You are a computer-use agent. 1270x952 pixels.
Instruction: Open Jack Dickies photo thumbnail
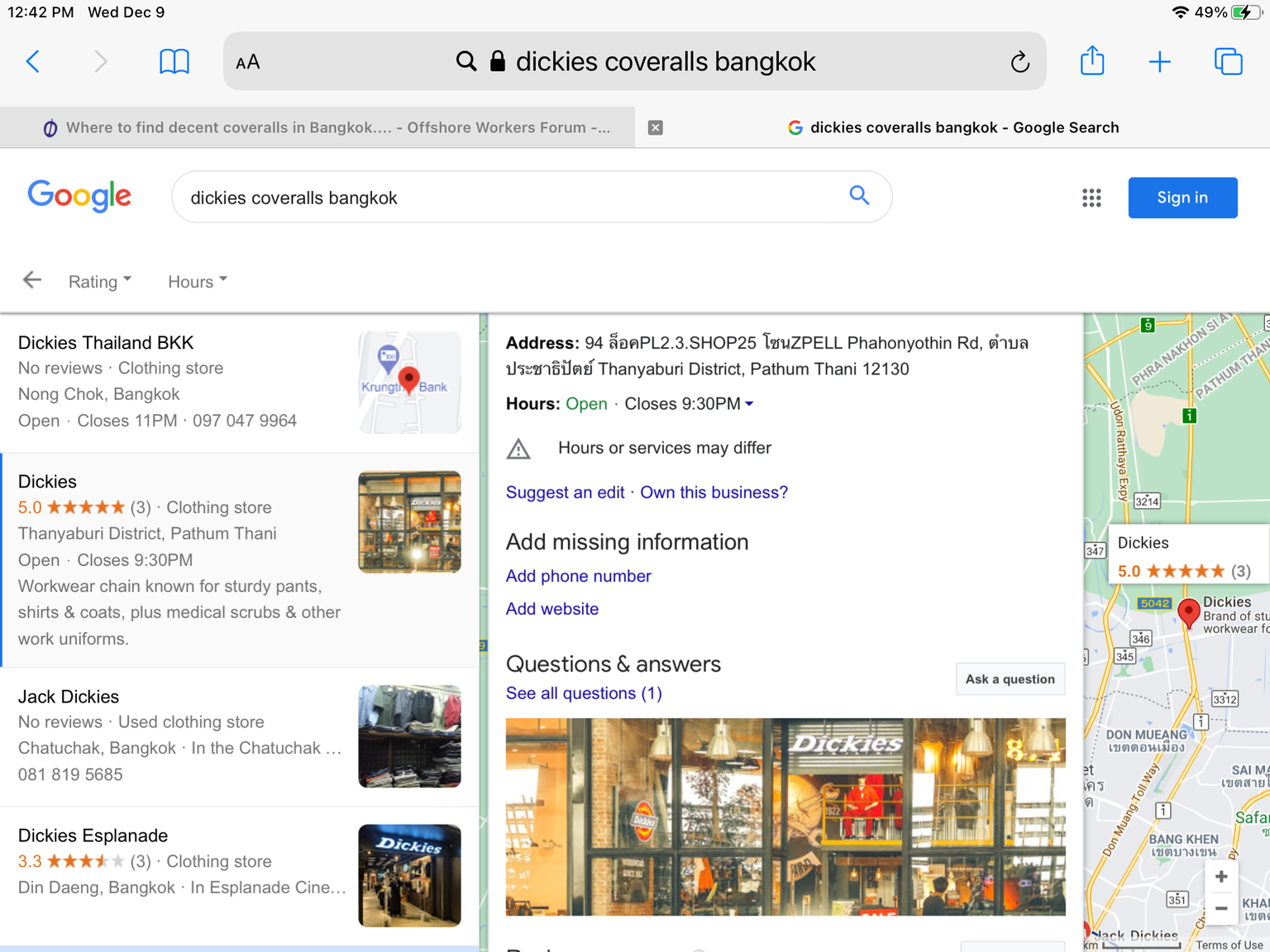[x=409, y=736]
